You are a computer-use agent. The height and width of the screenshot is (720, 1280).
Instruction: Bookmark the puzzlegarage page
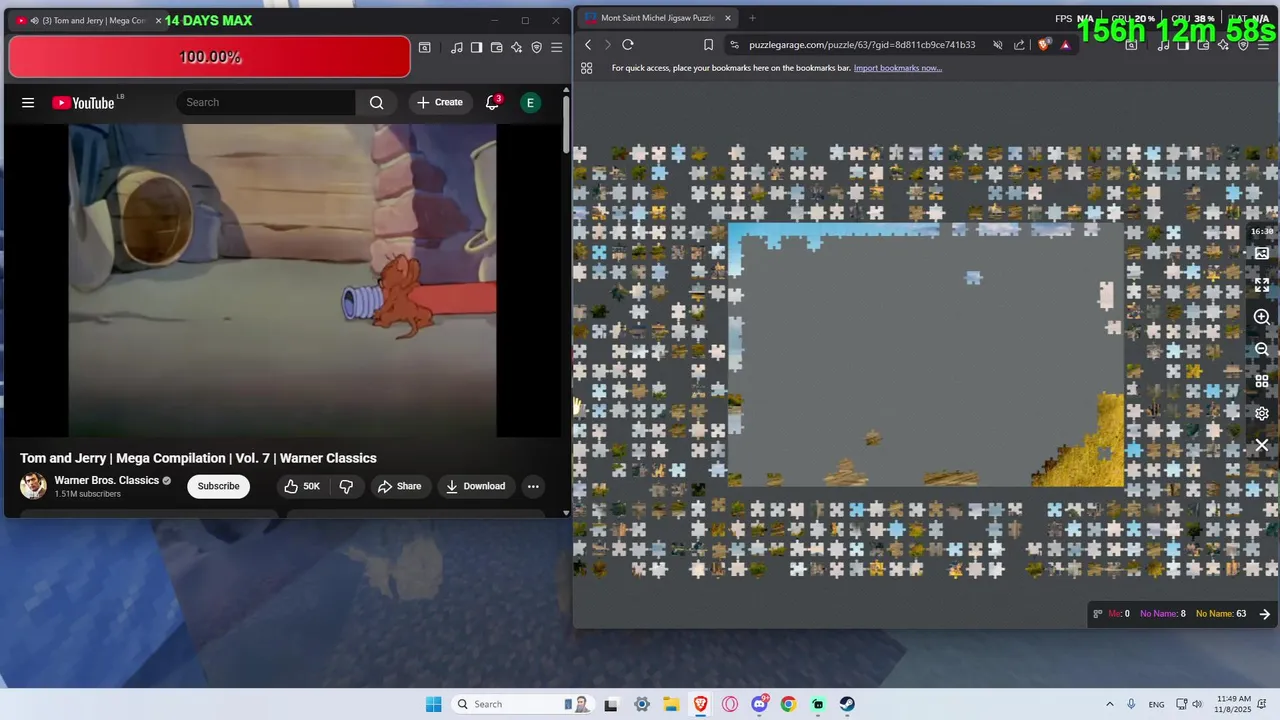708,45
